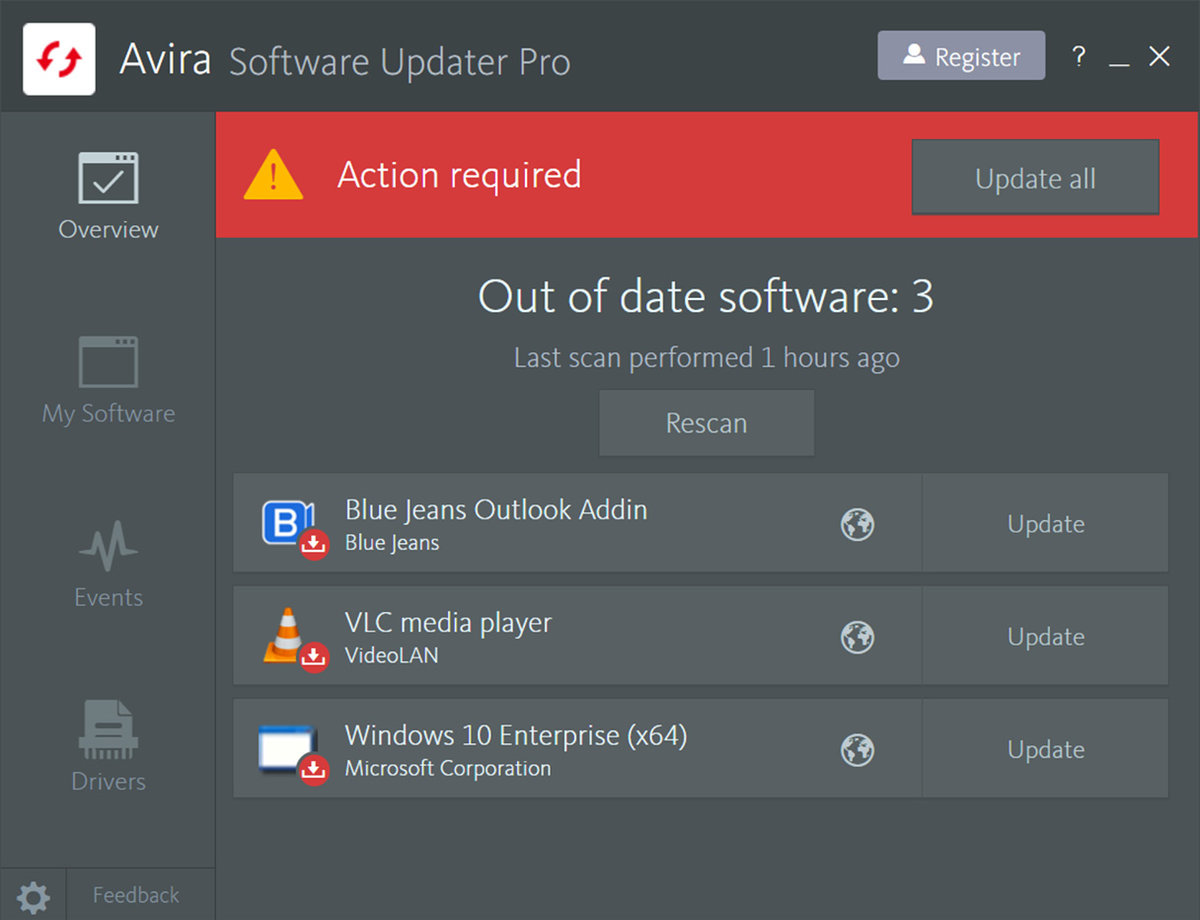Screen dimensions: 1200x920
Task: Click the warning triangle in the red banner
Action: pos(272,176)
